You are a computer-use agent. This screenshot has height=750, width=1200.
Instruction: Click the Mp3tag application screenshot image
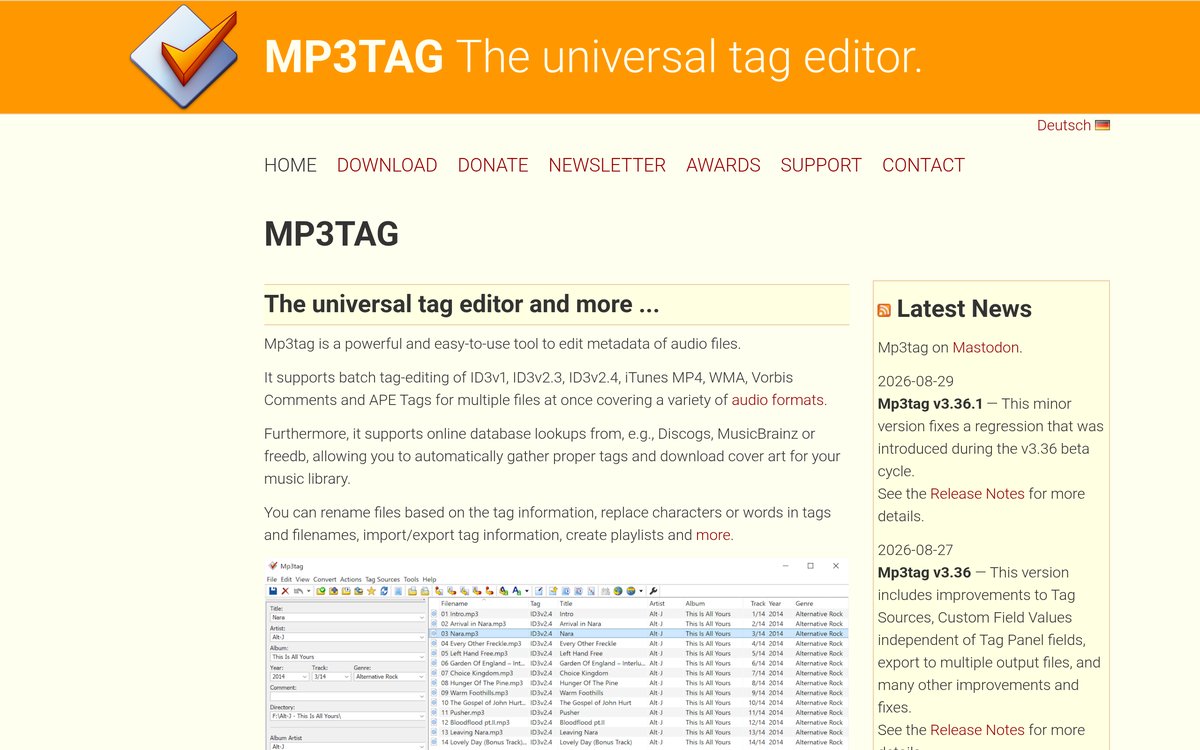pyautogui.click(x=557, y=654)
